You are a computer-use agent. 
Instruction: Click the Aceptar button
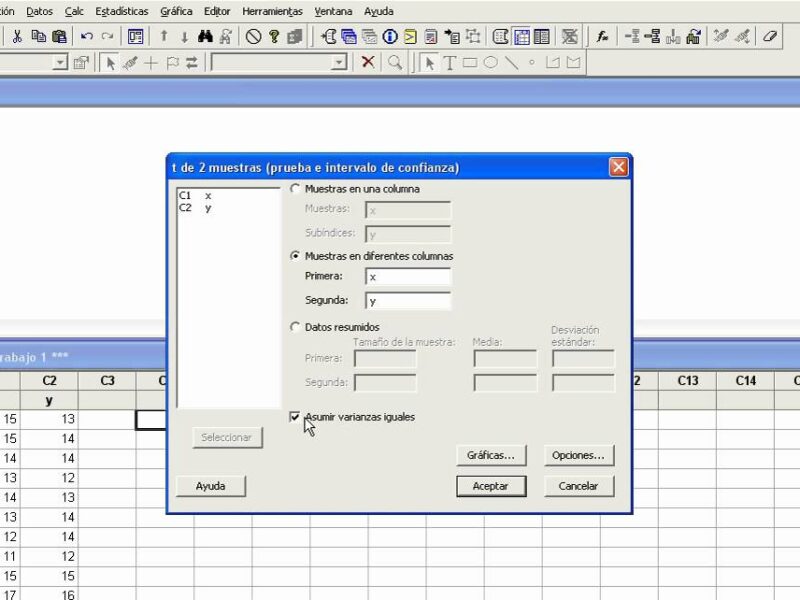click(491, 486)
